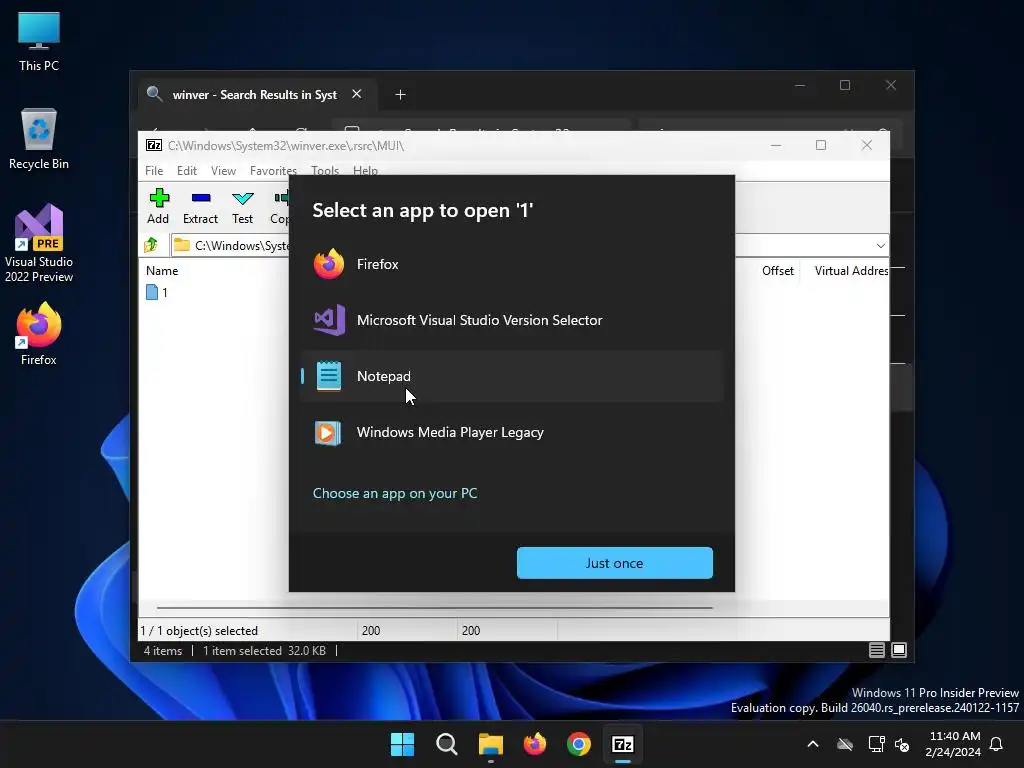Viewport: 1024px width, 768px height.
Task: Click '1 / 1 object(s) selected' status text
Action: pyautogui.click(x=199, y=631)
